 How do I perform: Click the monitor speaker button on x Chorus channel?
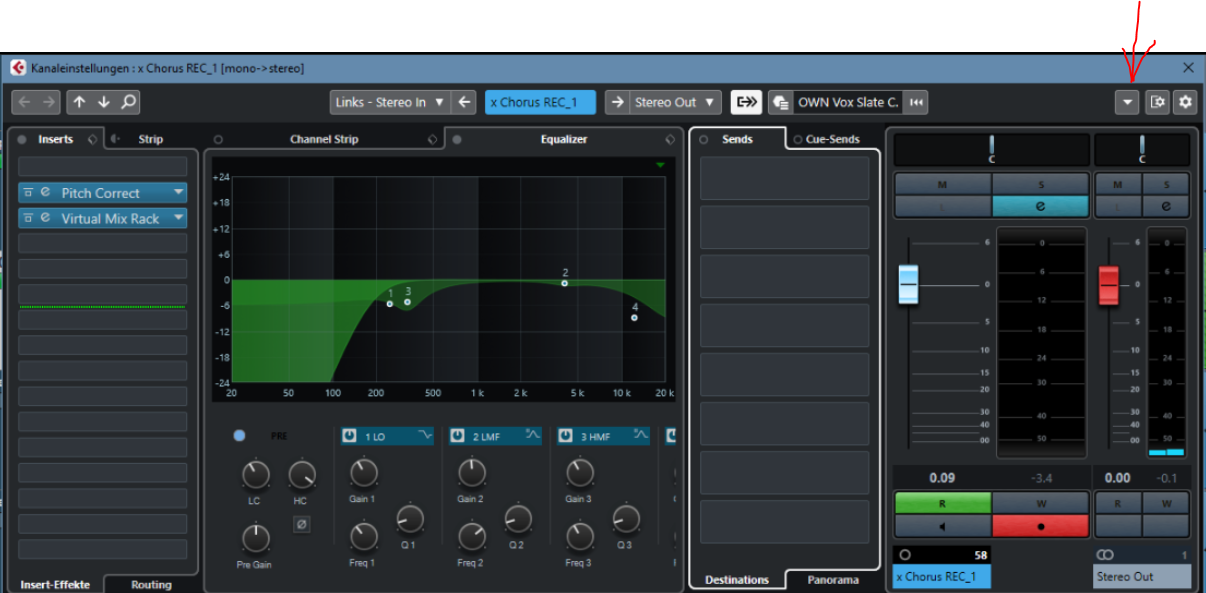[x=942, y=526]
